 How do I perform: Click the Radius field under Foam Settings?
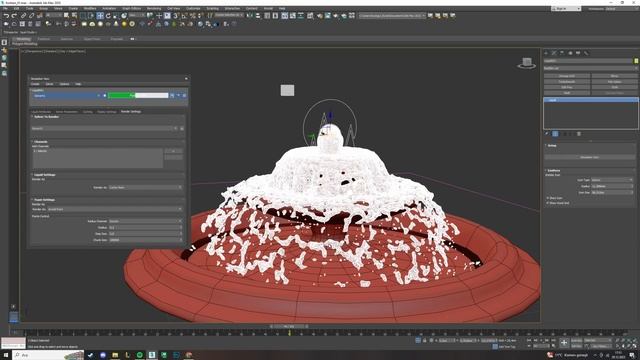(145, 227)
